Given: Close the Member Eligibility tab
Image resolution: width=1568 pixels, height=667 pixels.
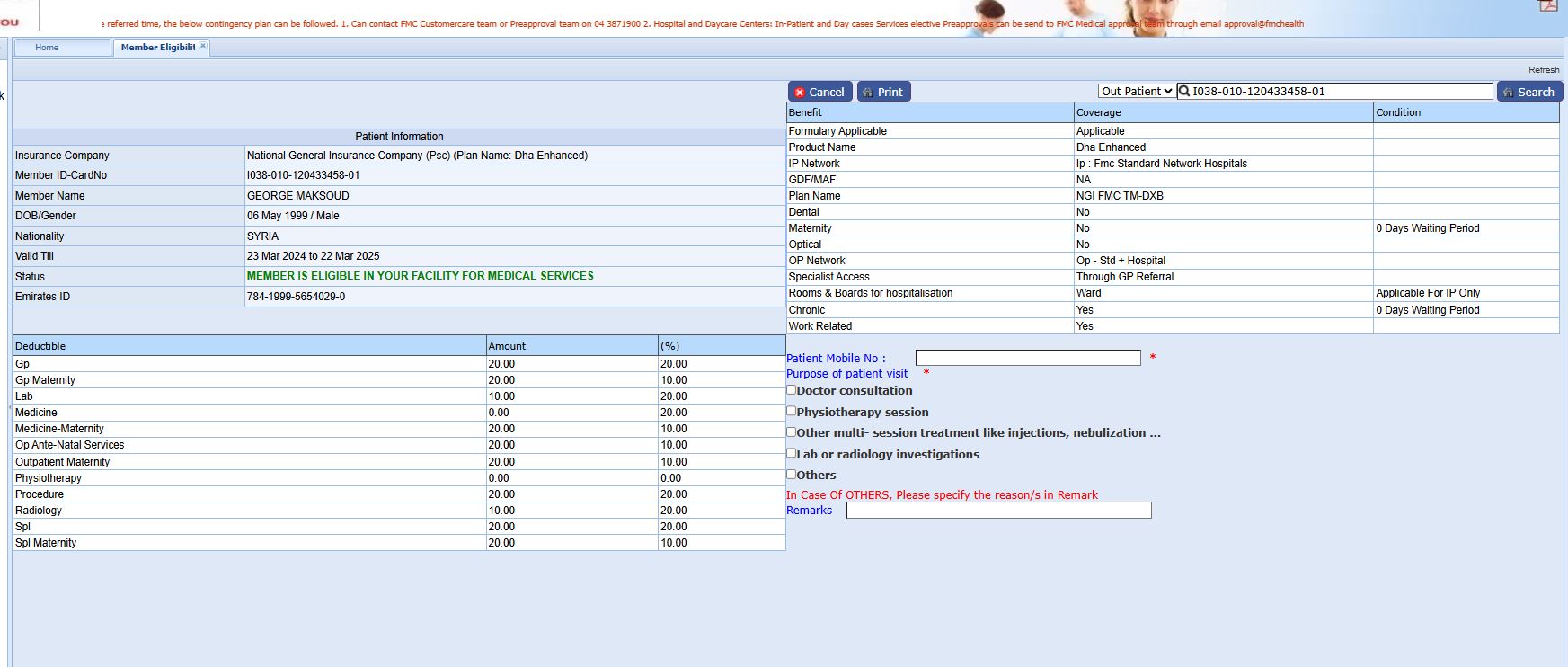Looking at the screenshot, I should [x=203, y=47].
